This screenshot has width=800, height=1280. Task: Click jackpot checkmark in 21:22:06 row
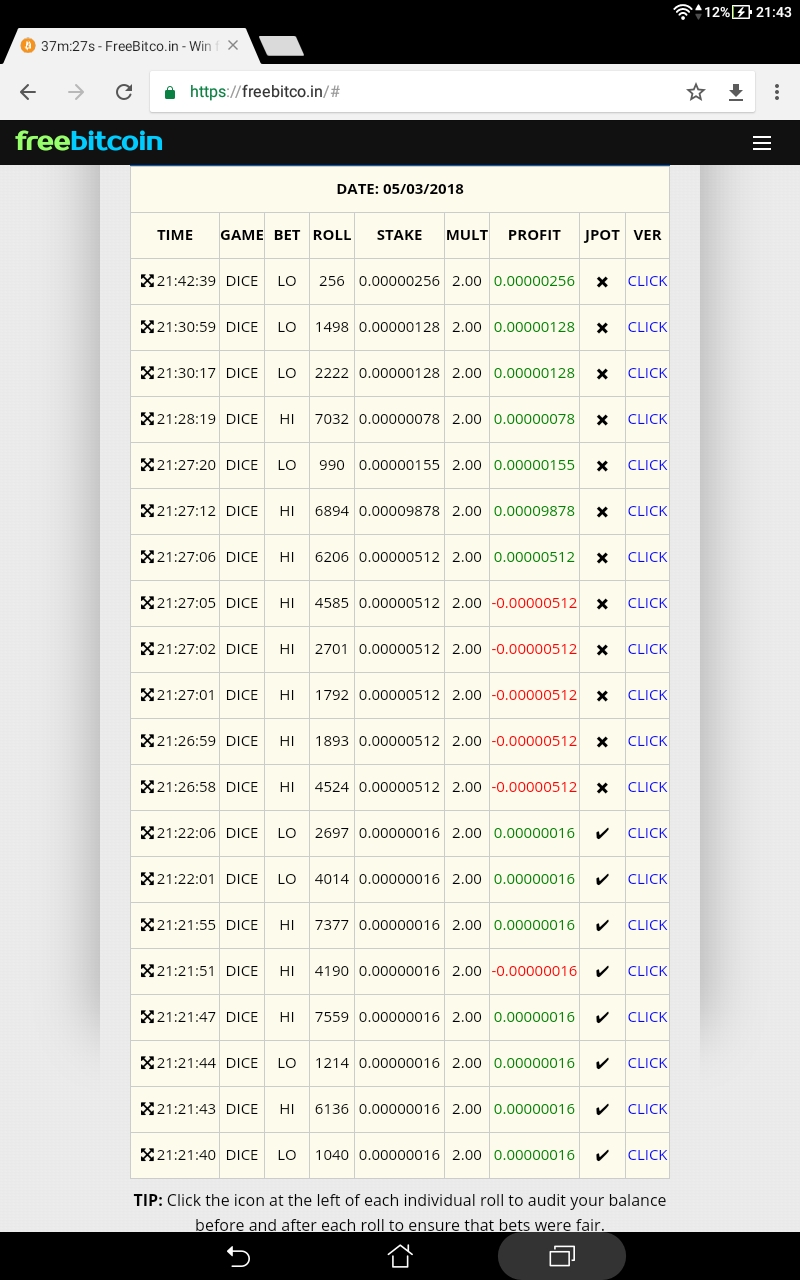[x=602, y=833]
